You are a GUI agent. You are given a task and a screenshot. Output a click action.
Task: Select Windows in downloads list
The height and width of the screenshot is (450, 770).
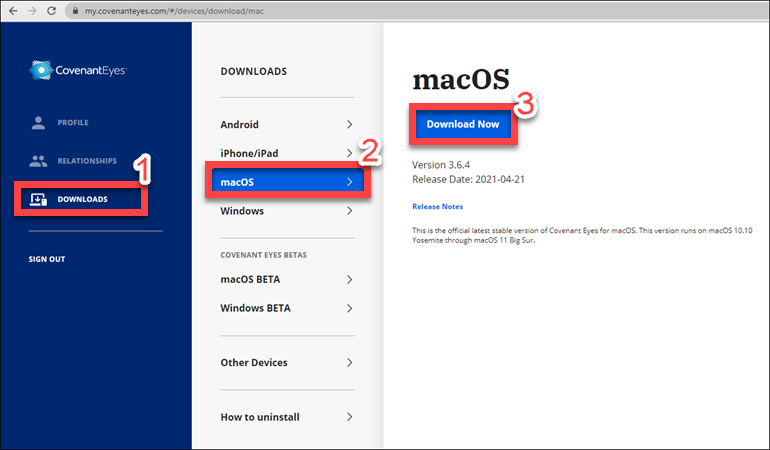click(287, 211)
